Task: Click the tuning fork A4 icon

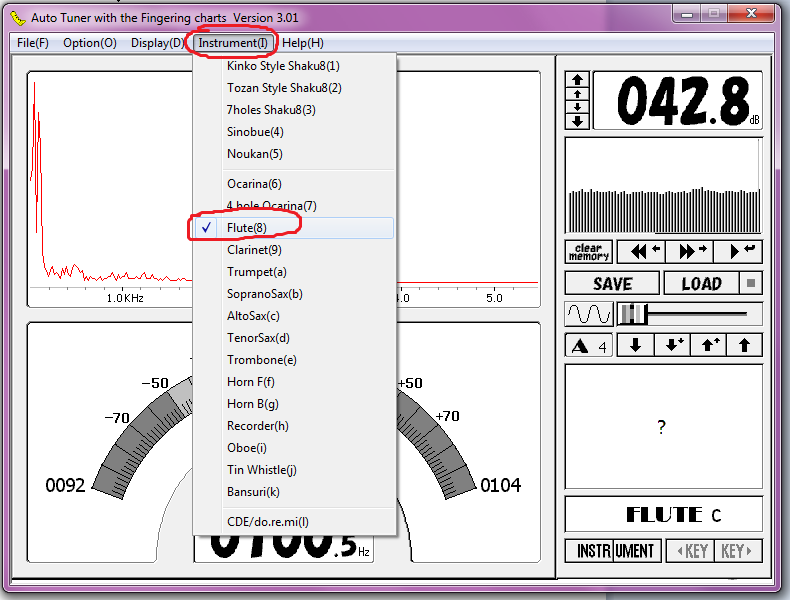Action: point(588,346)
